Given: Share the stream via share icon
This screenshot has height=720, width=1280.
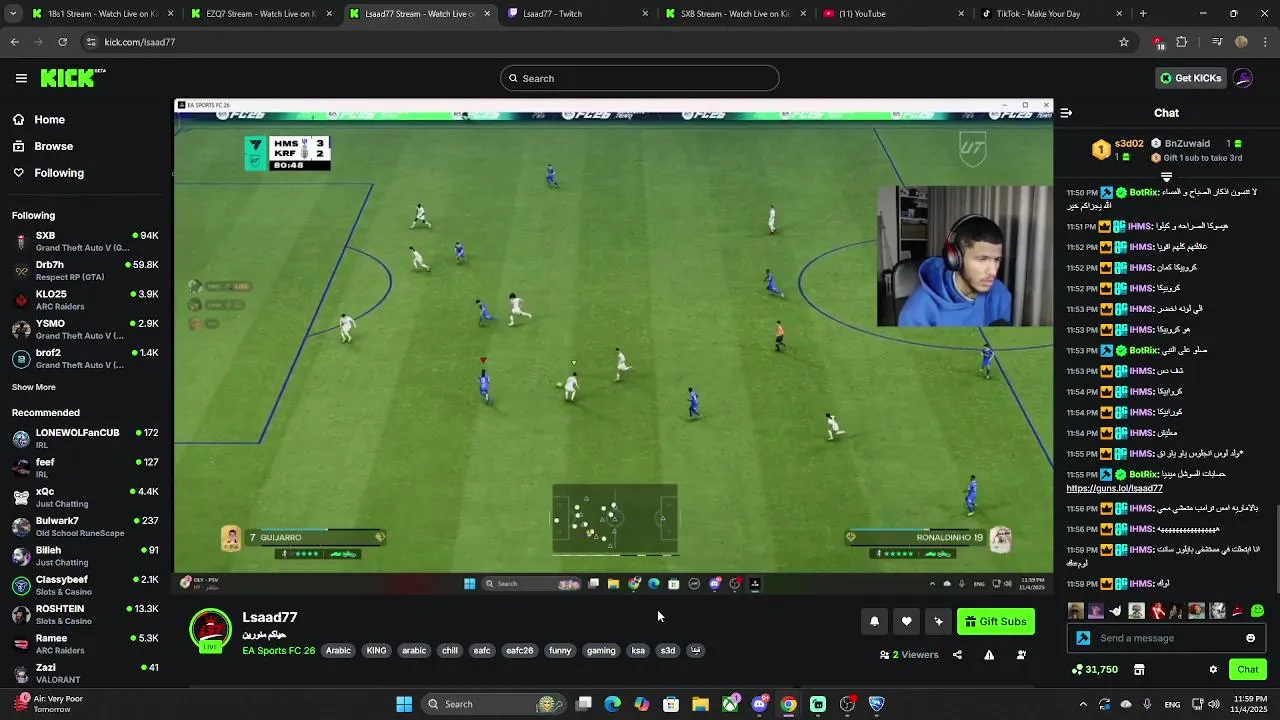Looking at the screenshot, I should [957, 655].
